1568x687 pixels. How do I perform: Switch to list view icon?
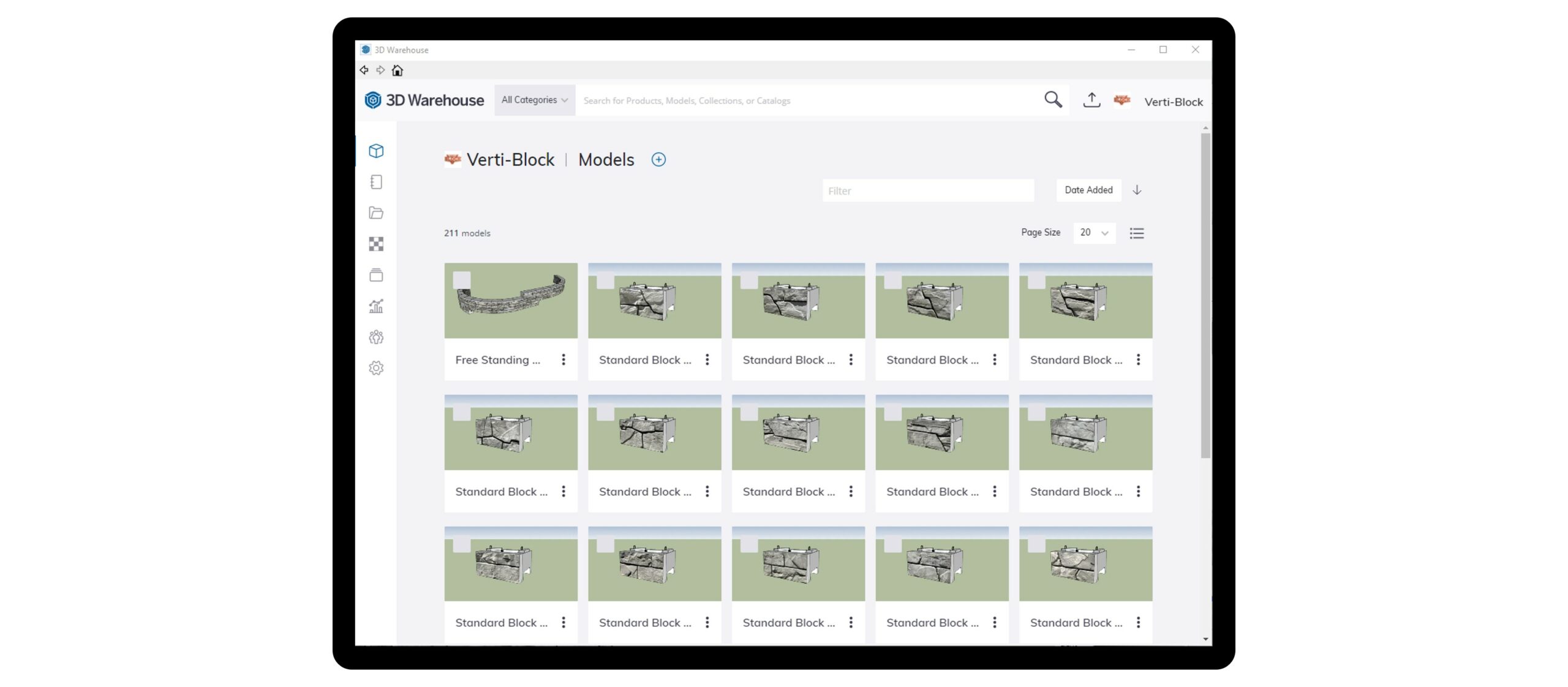pyautogui.click(x=1137, y=233)
